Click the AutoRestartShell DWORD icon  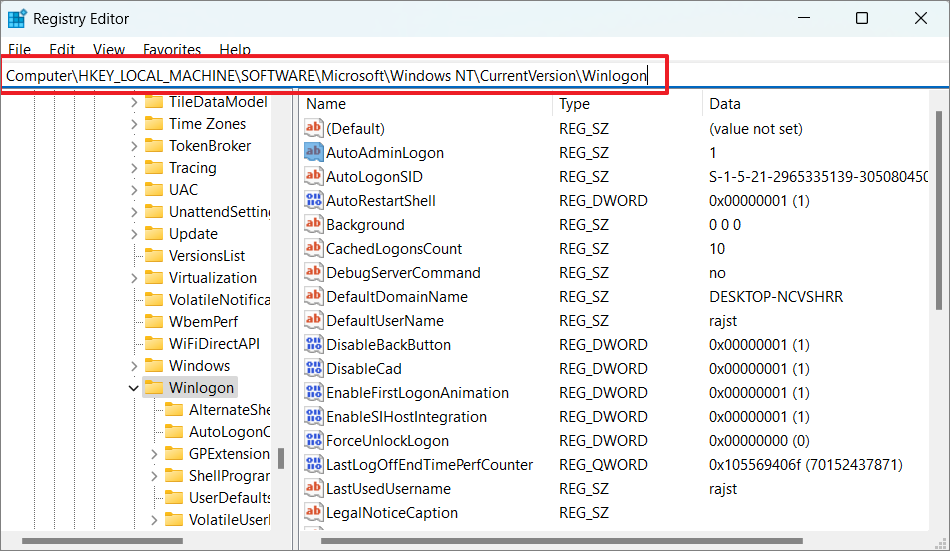[313, 200]
